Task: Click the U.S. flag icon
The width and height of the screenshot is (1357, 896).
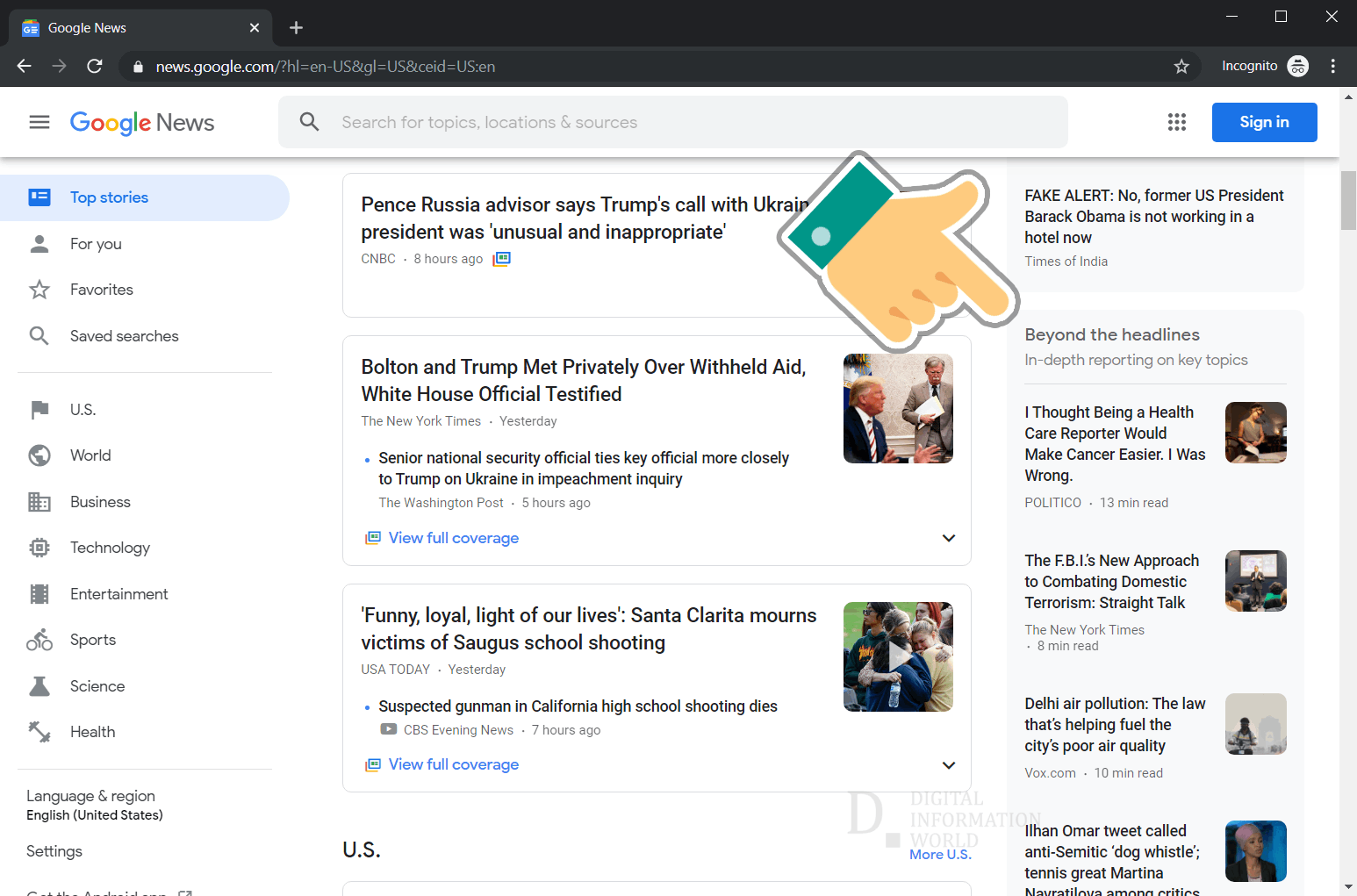Action: pyautogui.click(x=39, y=410)
